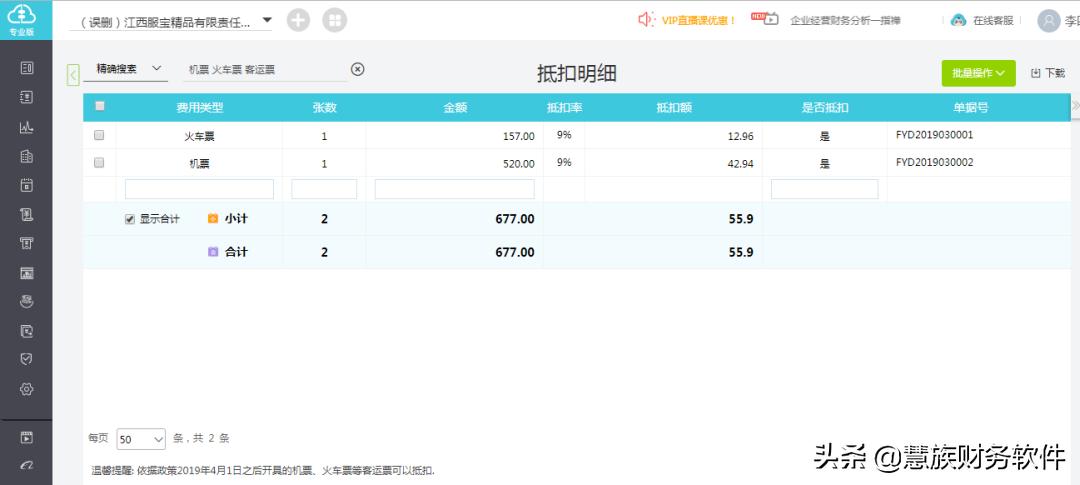Click the round plus add button
This screenshot has height=485, width=1080.
coord(298,21)
